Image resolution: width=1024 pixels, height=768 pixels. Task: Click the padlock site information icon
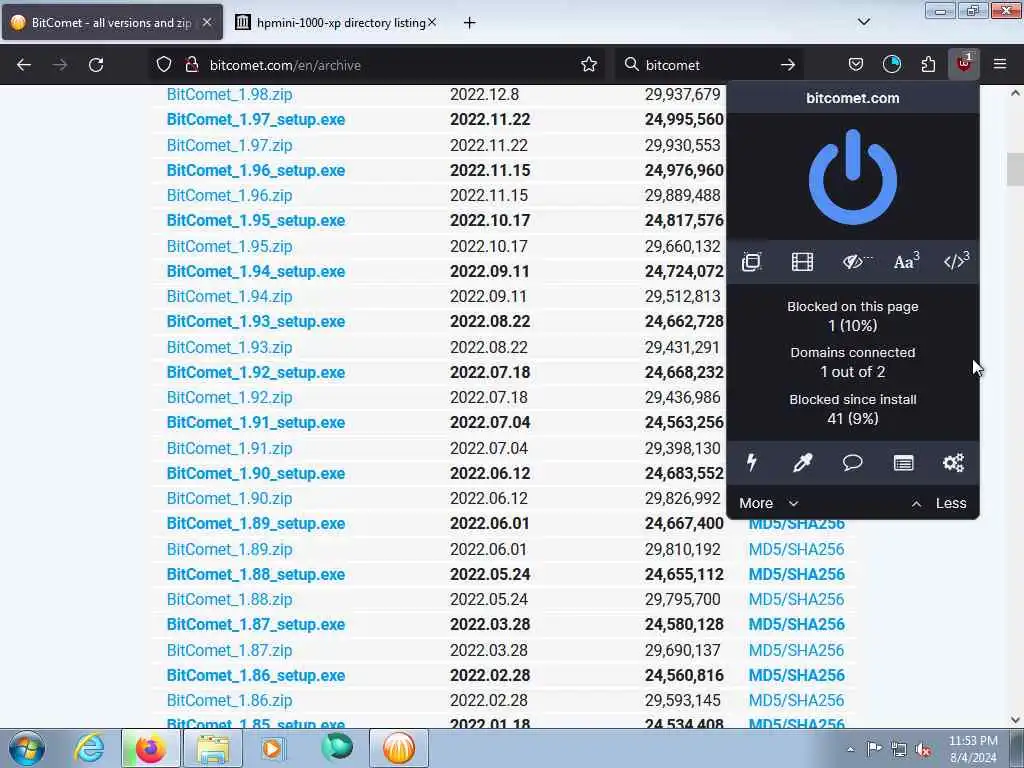point(192,64)
